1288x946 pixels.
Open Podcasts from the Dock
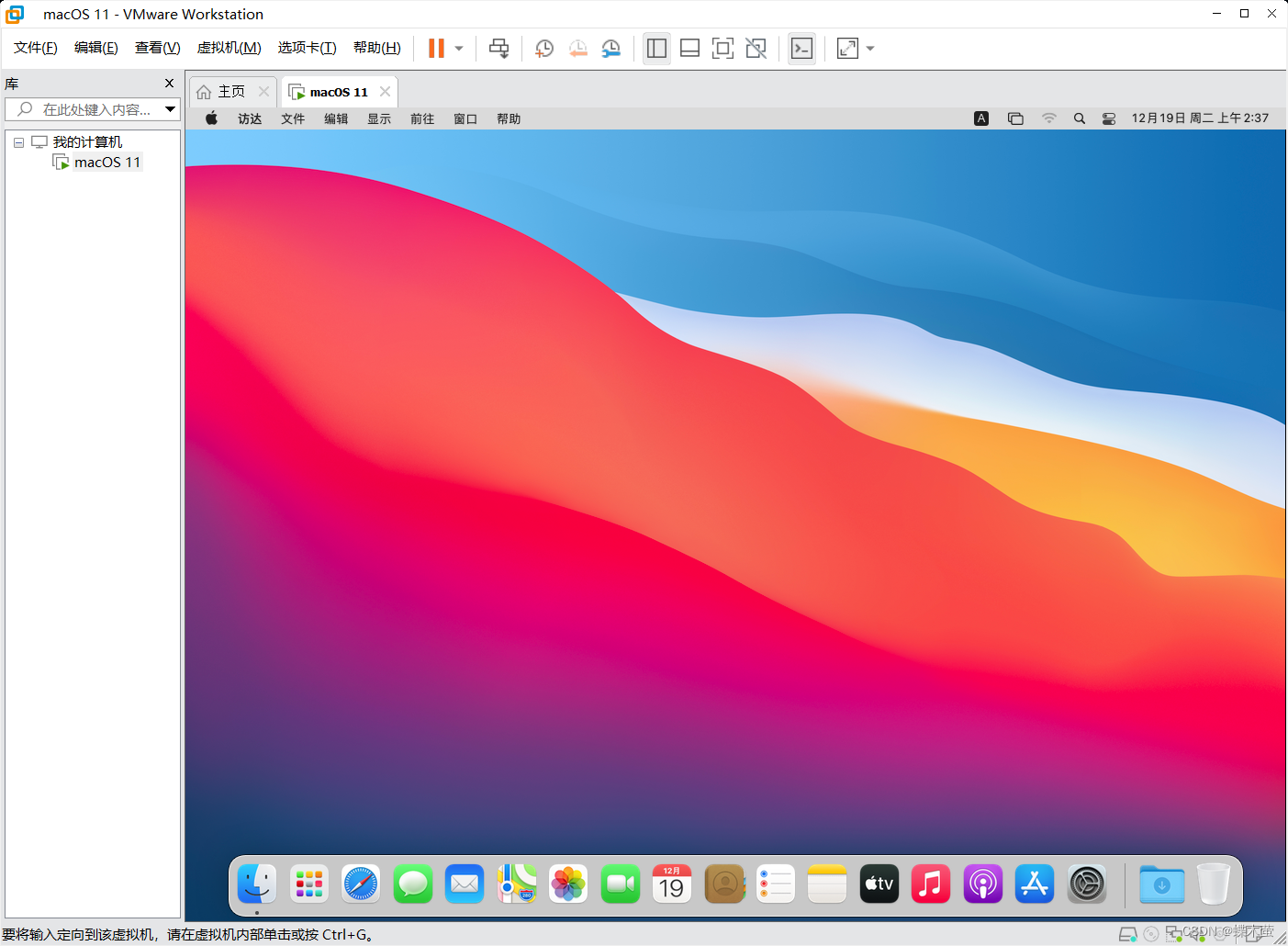(983, 884)
